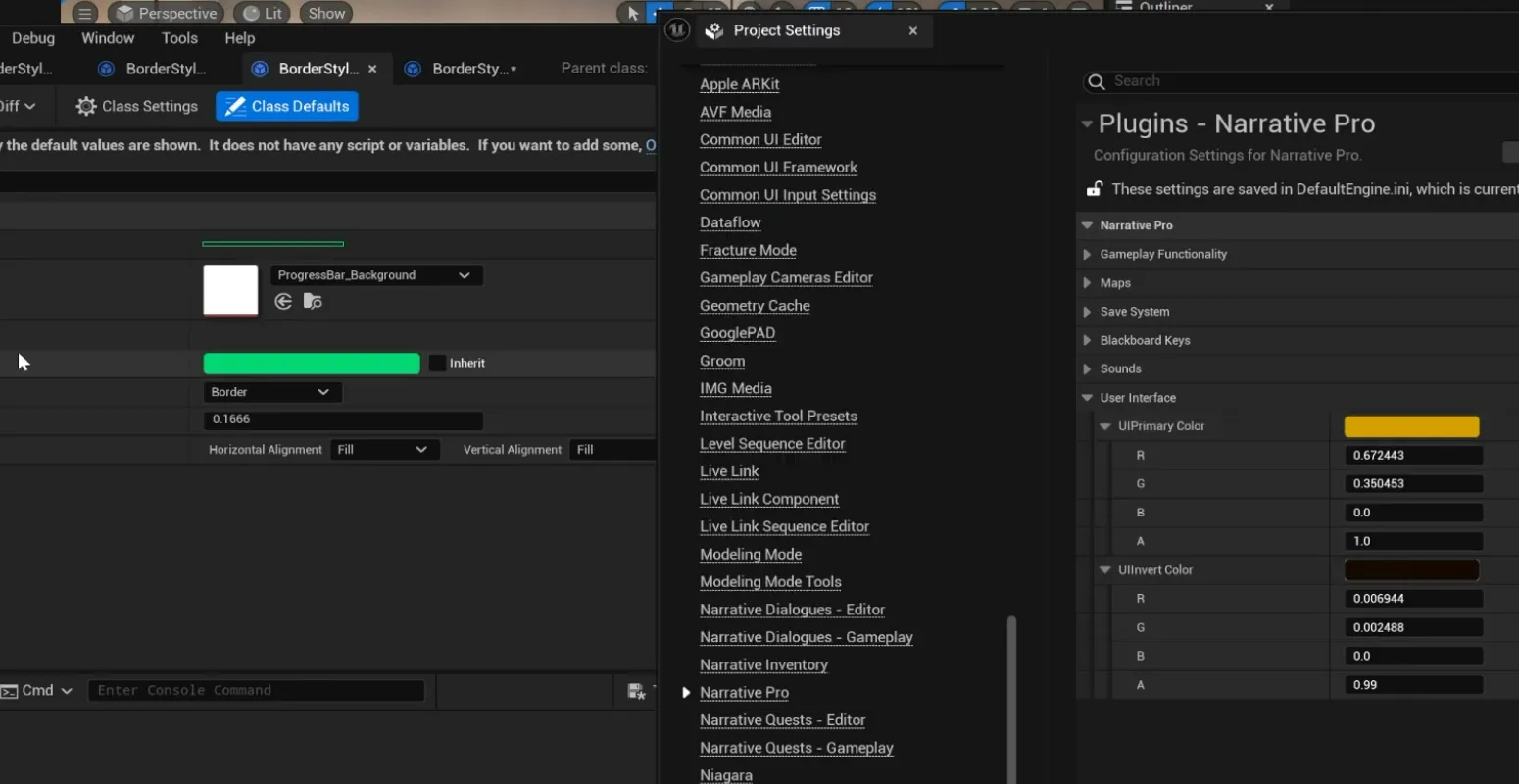Open the Perspective view mode button
This screenshot has height=784, width=1519.
coord(166,13)
